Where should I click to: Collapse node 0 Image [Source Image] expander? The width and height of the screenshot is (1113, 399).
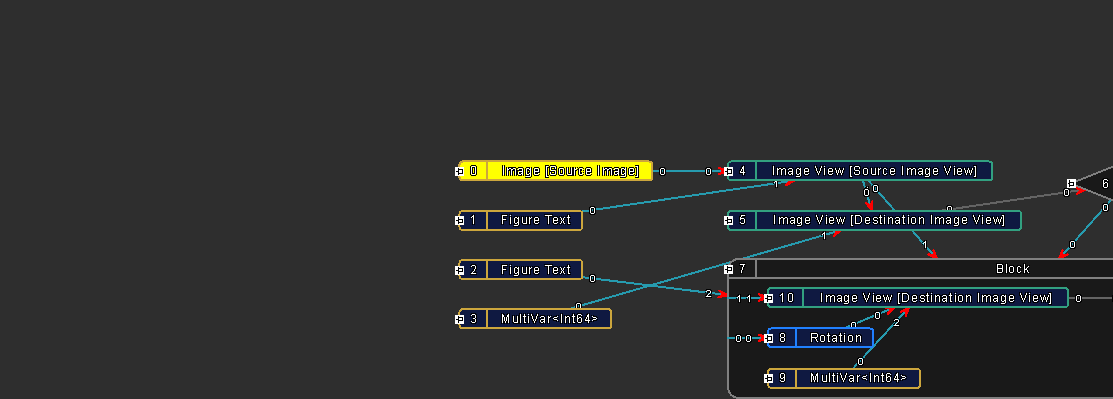[x=459, y=171]
